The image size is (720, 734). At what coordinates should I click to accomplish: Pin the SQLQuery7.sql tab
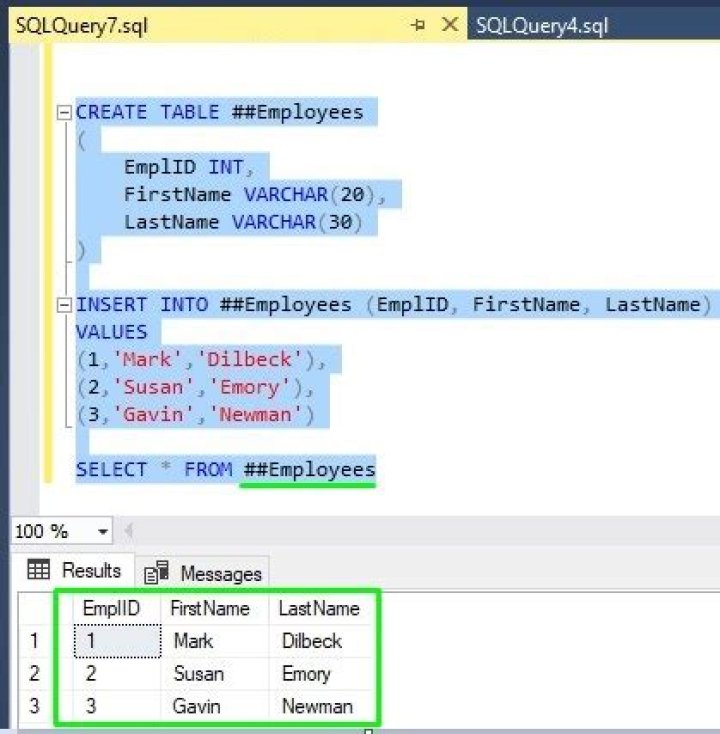(418, 24)
